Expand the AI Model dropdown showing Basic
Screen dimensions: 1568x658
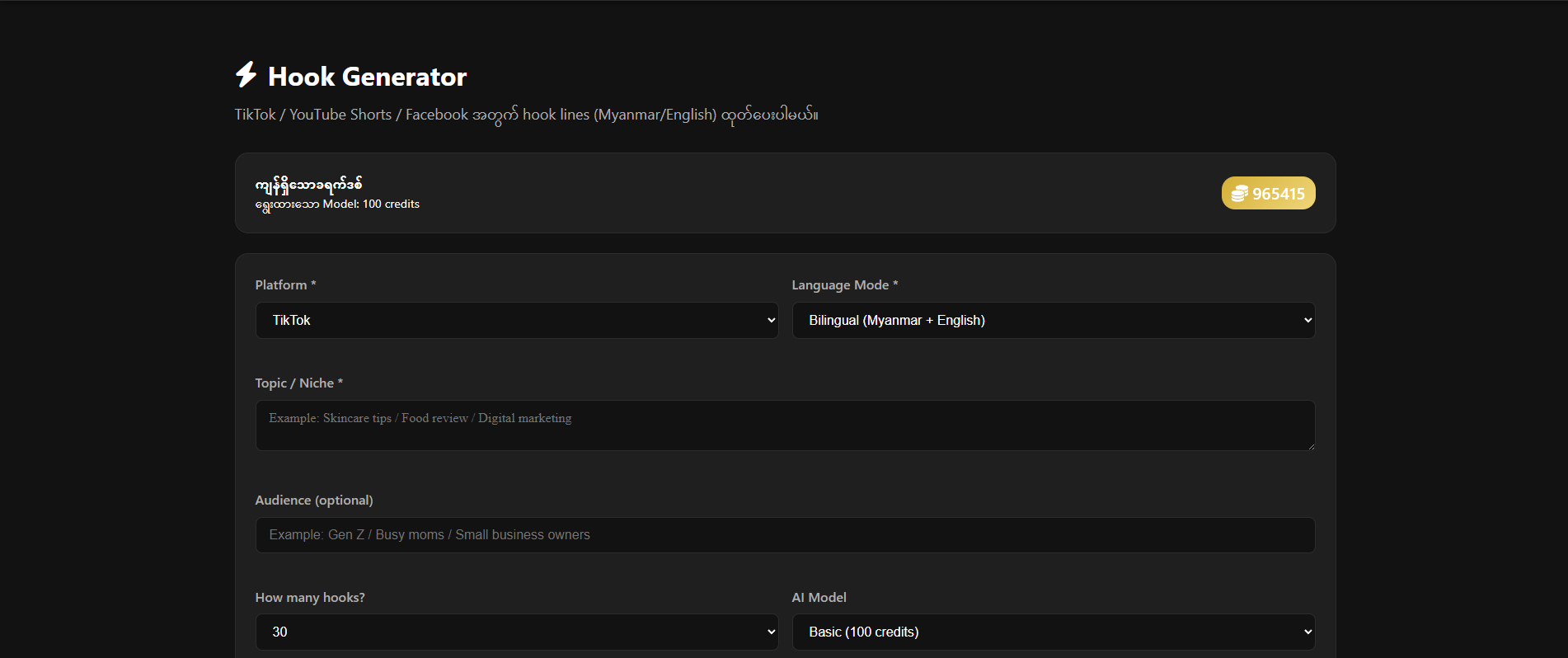pos(1053,632)
